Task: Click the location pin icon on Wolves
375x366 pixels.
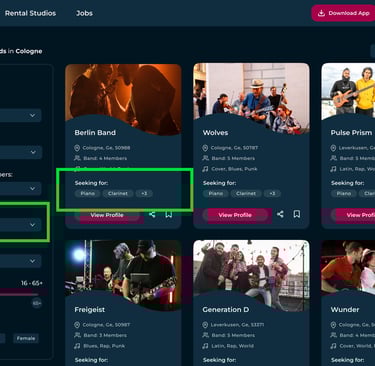Action: pyautogui.click(x=205, y=148)
